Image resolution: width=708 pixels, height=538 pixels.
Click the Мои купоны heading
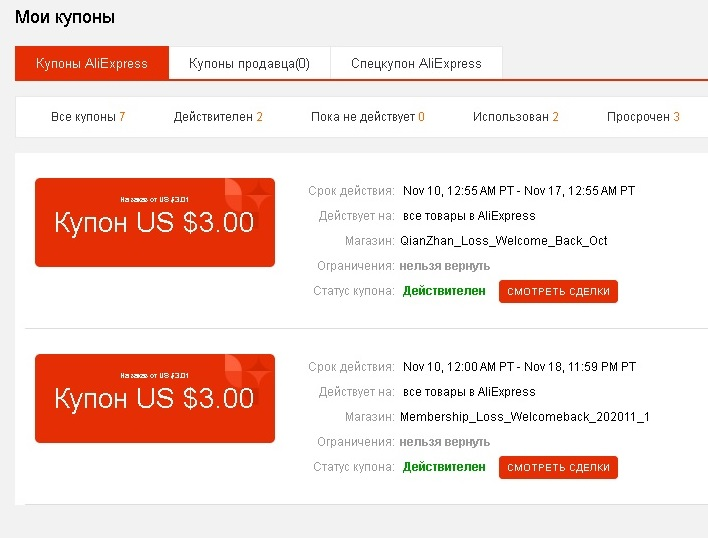coord(65,17)
